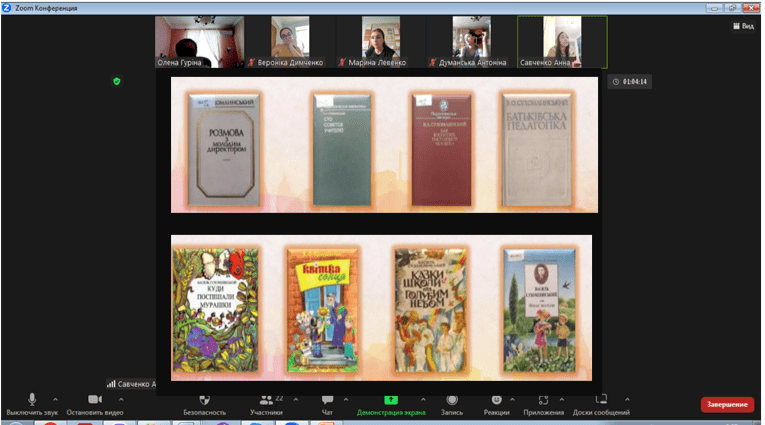Expand audio options arrow beside microphone
765x425 pixels.
point(55,398)
